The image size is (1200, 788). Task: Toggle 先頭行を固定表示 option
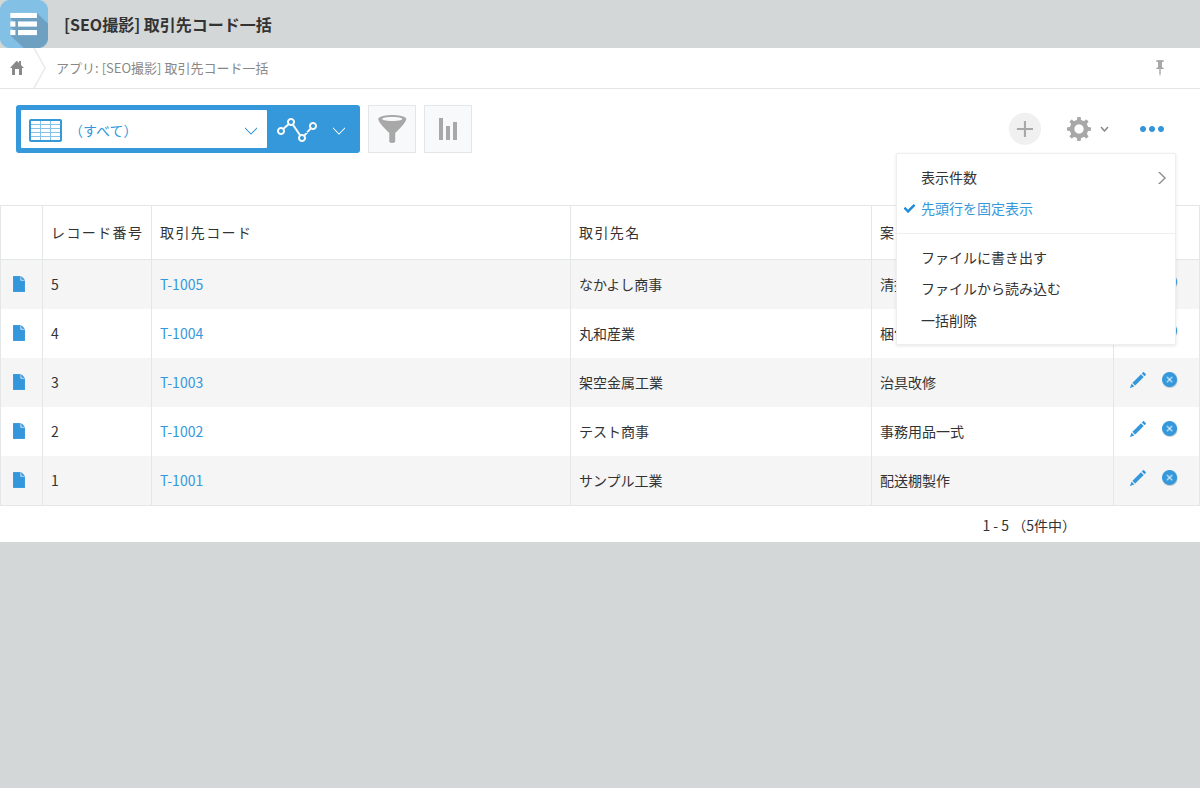pyautogui.click(x=1036, y=210)
